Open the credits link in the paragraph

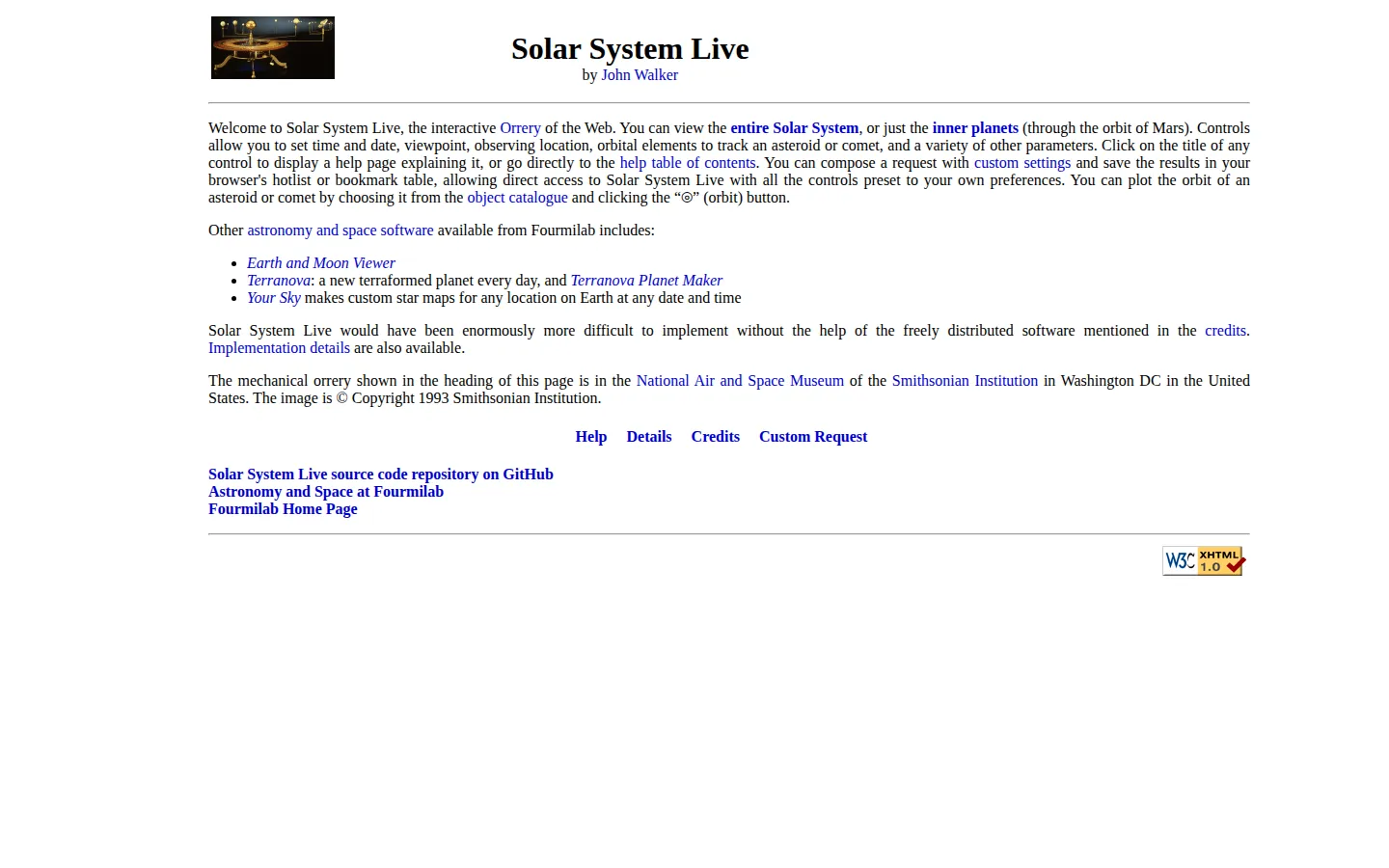[x=1225, y=331]
